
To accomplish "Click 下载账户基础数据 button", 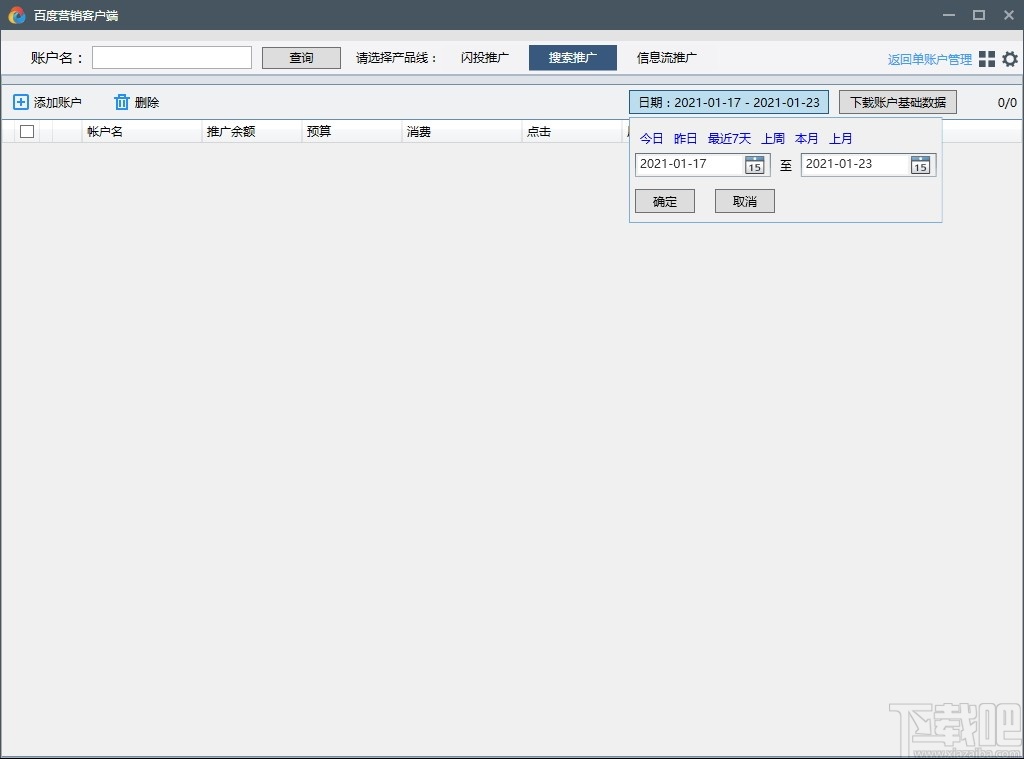I will (897, 102).
